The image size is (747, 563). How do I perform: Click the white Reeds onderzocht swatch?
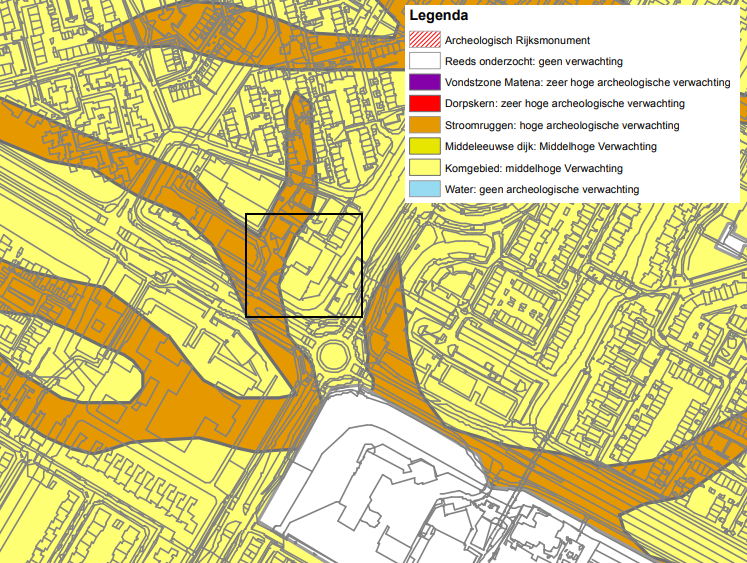coord(424,61)
